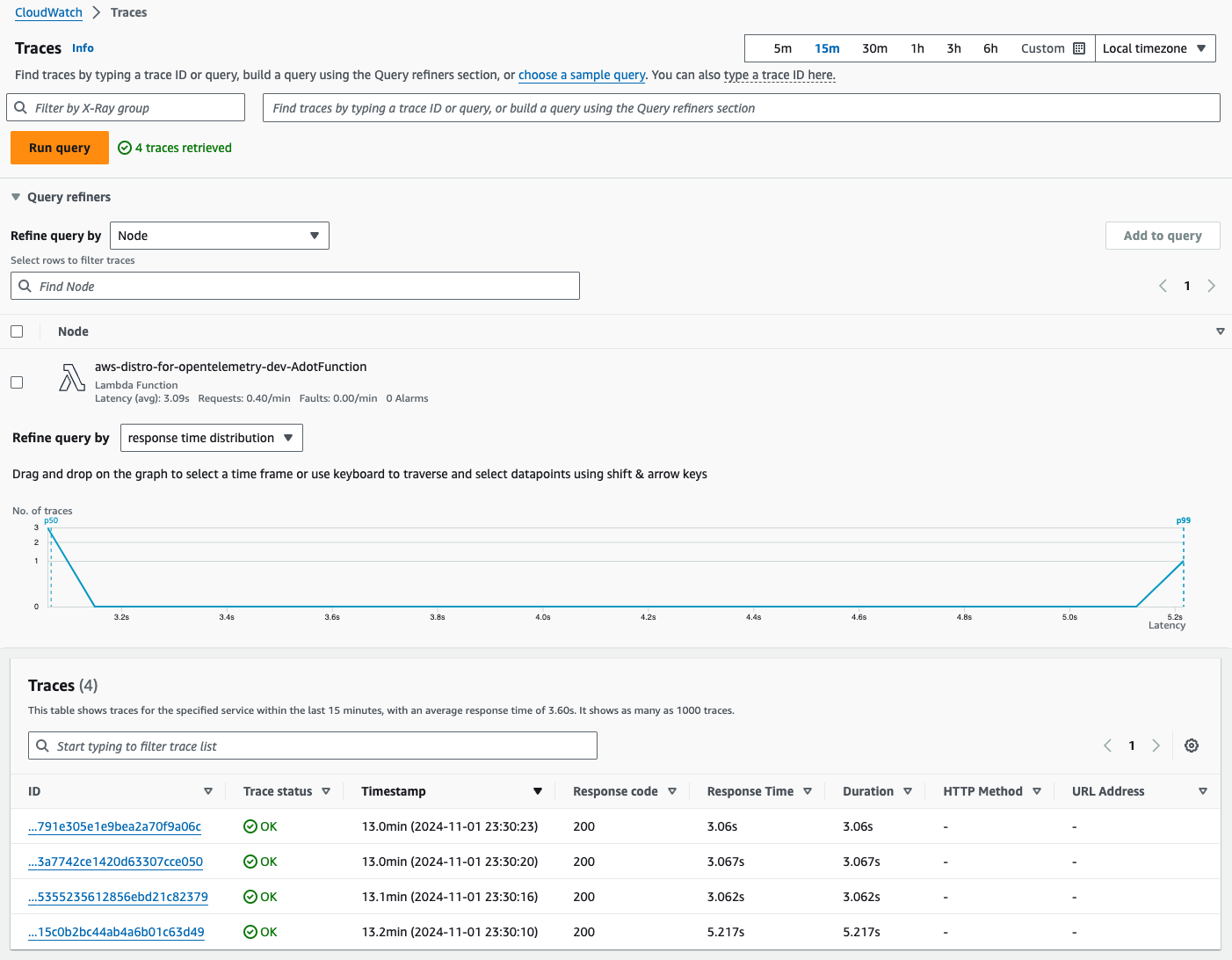Open the CloudWatch breadcrumb link
The width and height of the screenshot is (1232, 960).
point(48,12)
